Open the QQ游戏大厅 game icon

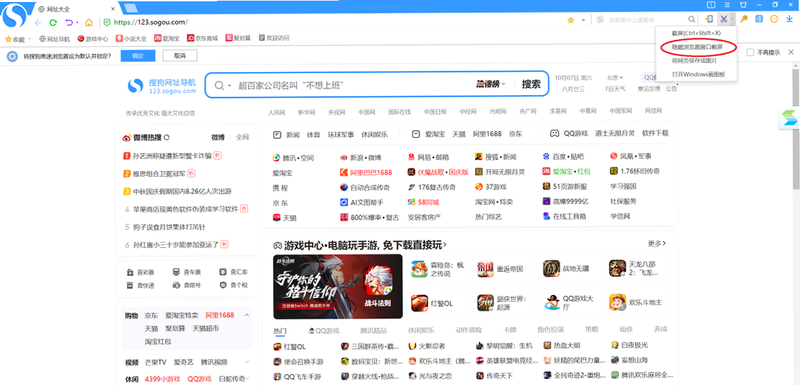coord(551,302)
